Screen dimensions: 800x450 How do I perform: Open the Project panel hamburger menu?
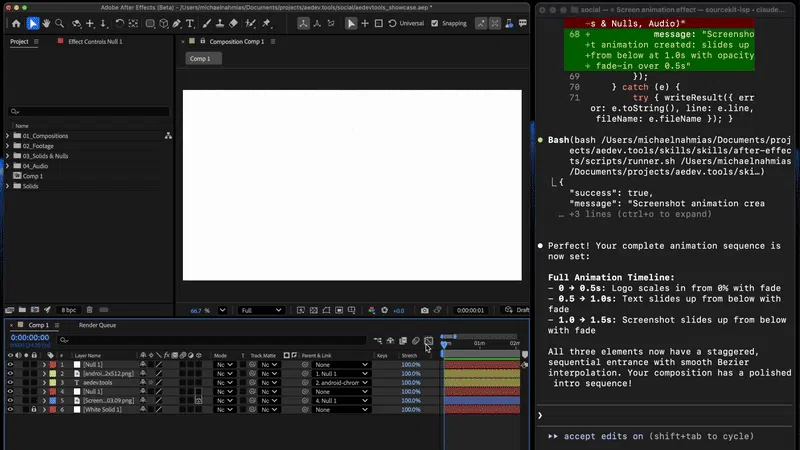(36, 41)
